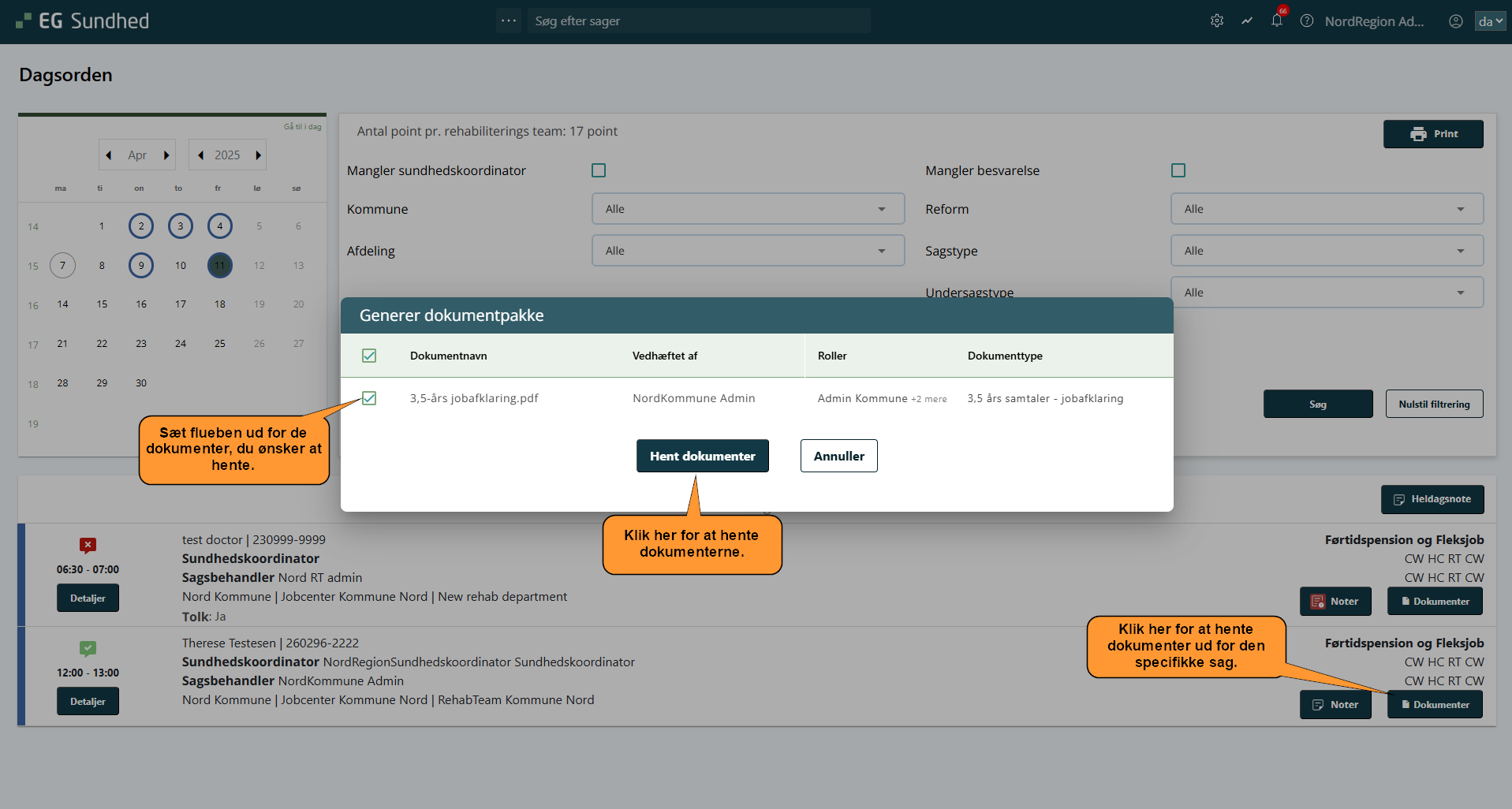Sort by Dokumentnavn column header
This screenshot has width=1512, height=809.
(x=448, y=356)
